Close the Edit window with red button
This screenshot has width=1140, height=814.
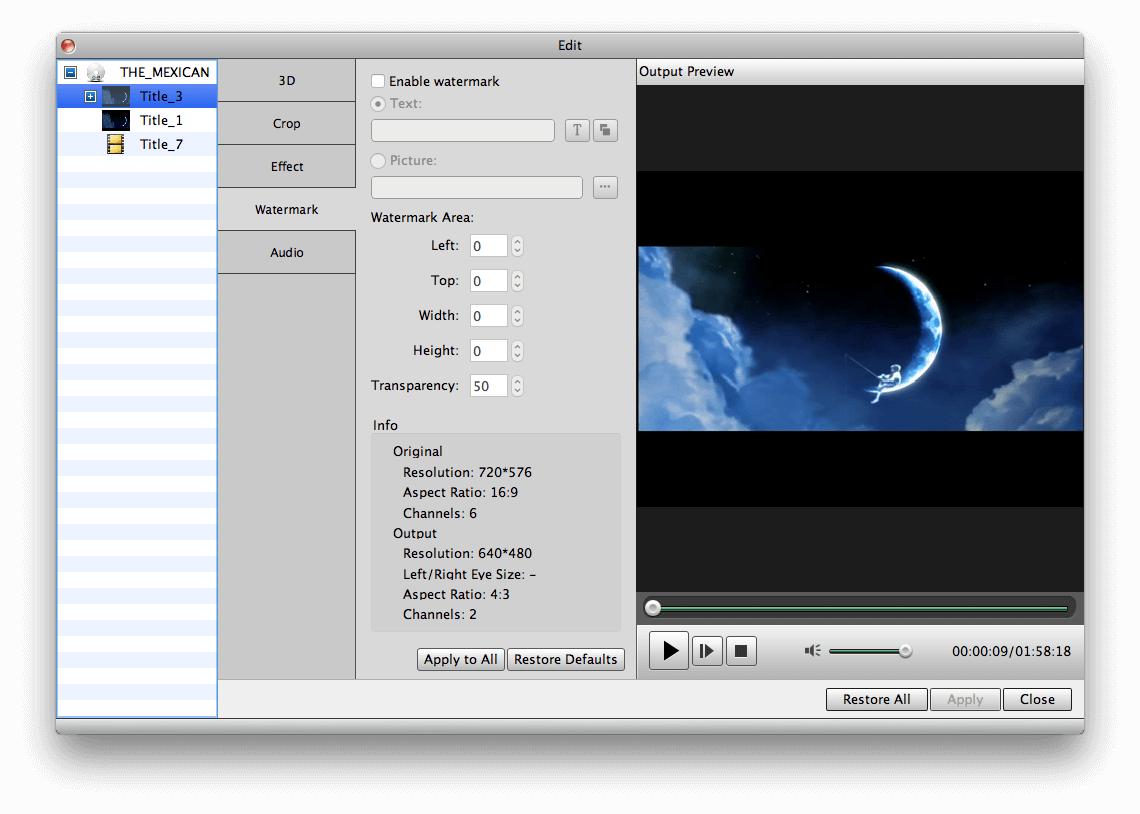(68, 46)
